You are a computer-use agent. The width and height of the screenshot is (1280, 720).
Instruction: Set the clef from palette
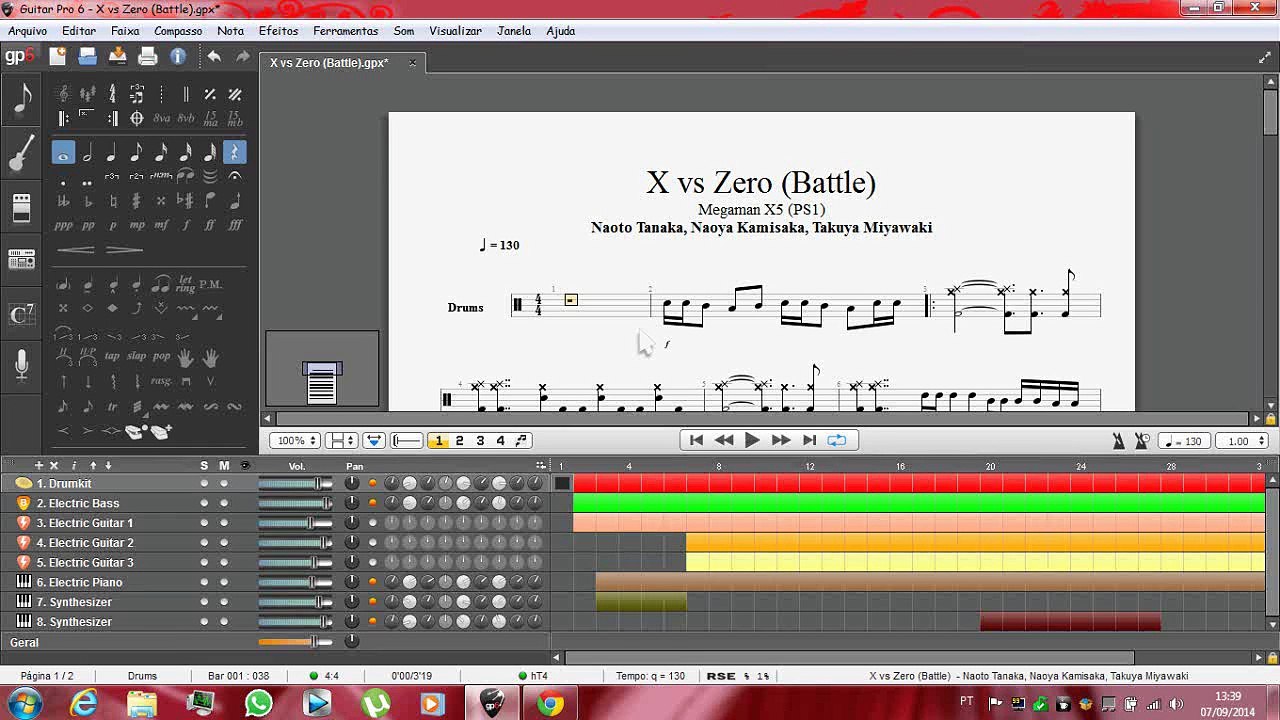click(63, 94)
